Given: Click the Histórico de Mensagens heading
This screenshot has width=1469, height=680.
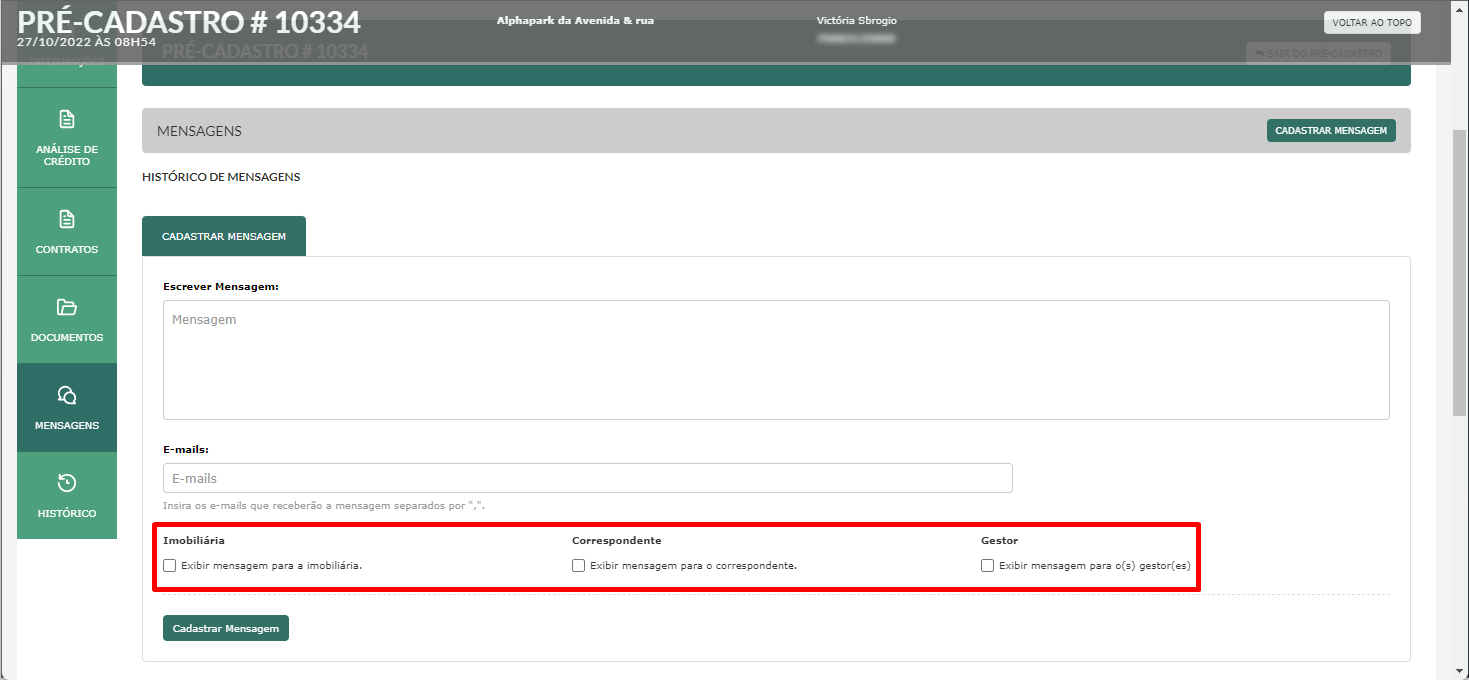Looking at the screenshot, I should point(221,177).
